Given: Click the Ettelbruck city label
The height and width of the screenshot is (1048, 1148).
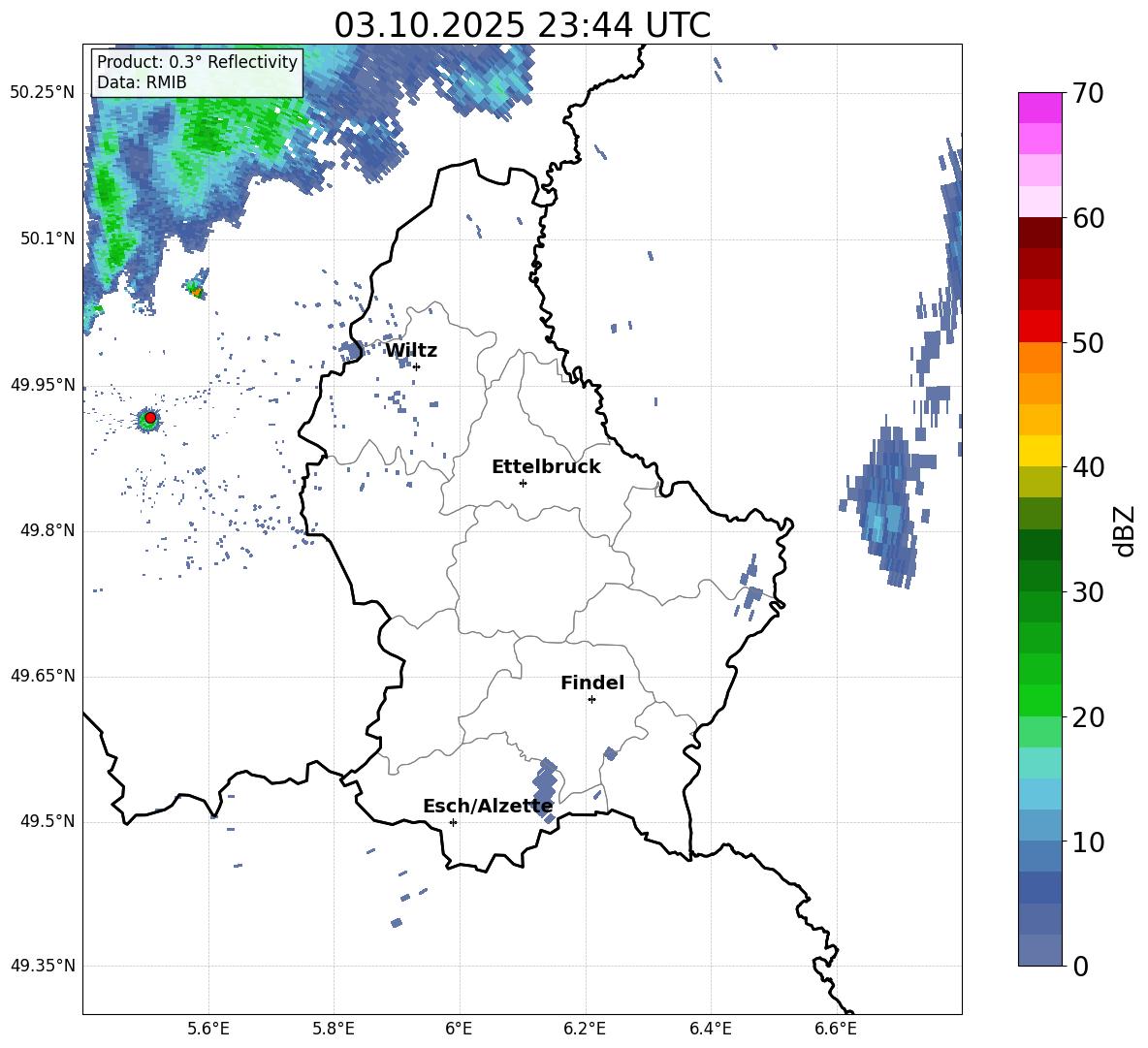Looking at the screenshot, I should pyautogui.click(x=546, y=467).
